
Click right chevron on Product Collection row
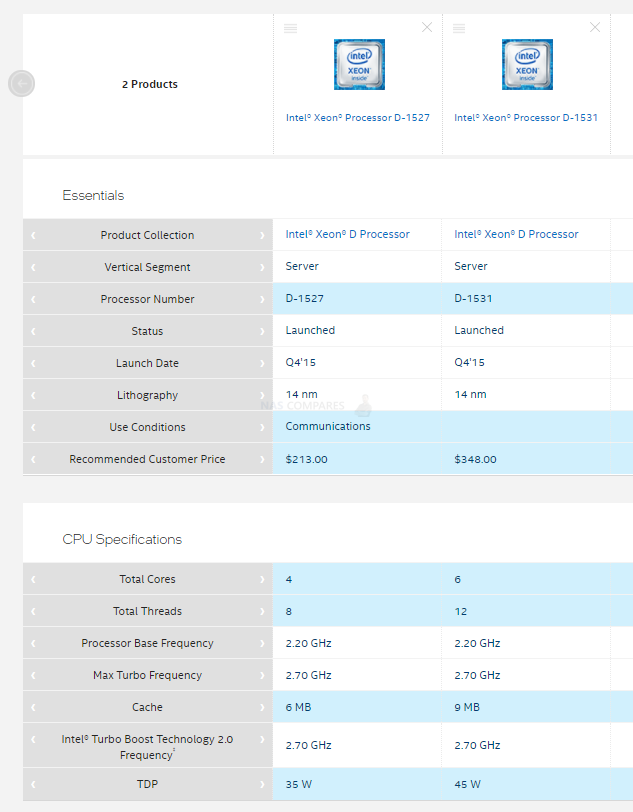tap(262, 236)
